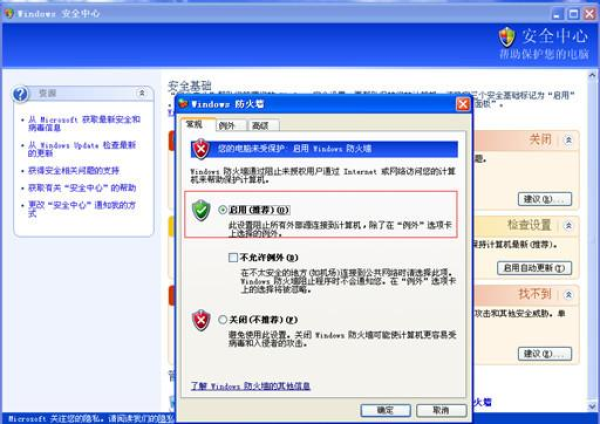This screenshot has width=600, height=424.
Task: Close the Windows 安全中心 window
Action: (589, 14)
